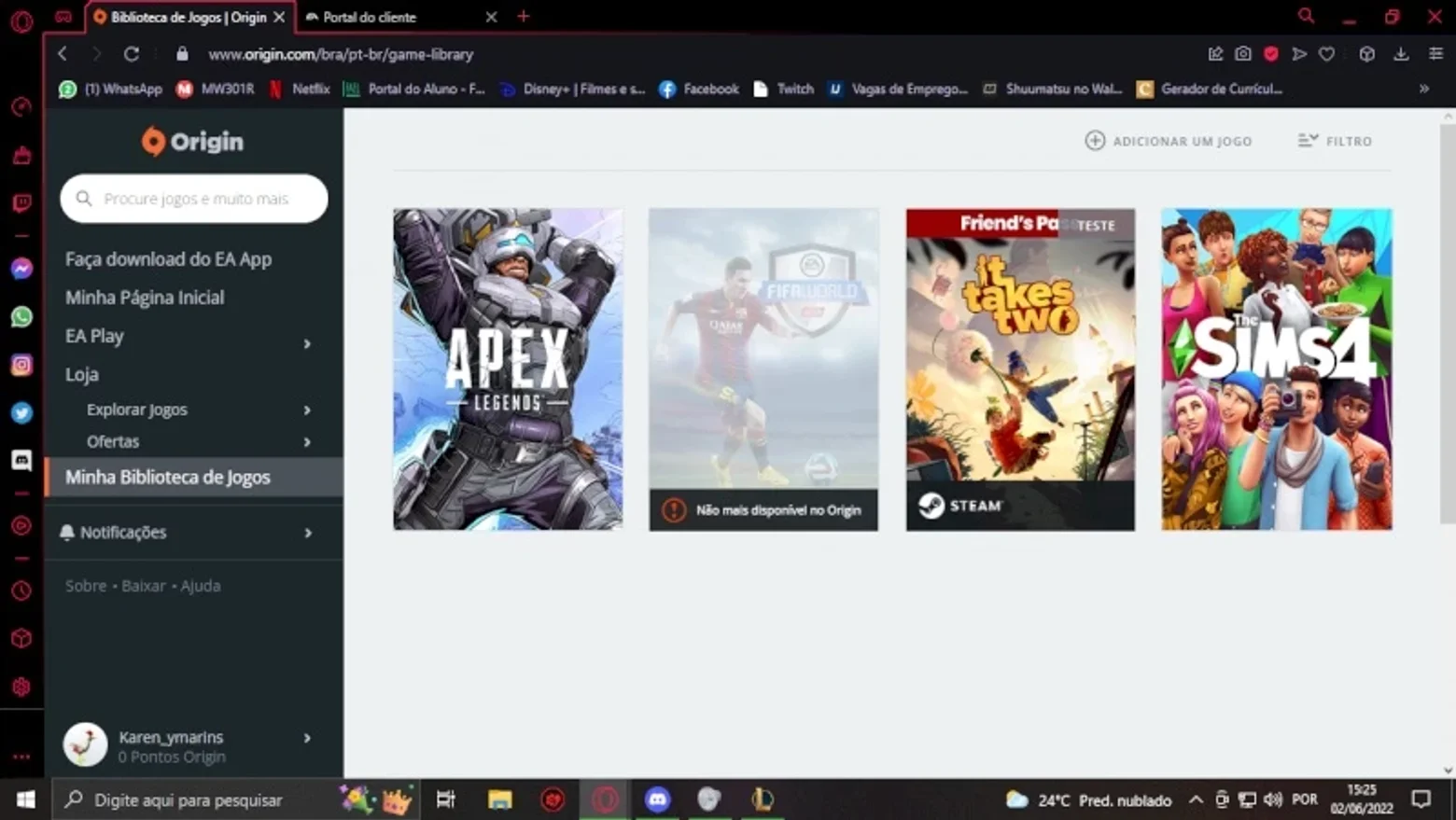The height and width of the screenshot is (820, 1456).
Task: Open a new browser tab
Action: coord(524,17)
